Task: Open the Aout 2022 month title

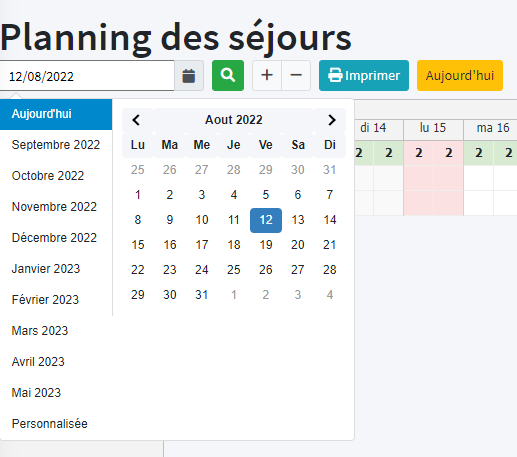Action: tap(234, 120)
